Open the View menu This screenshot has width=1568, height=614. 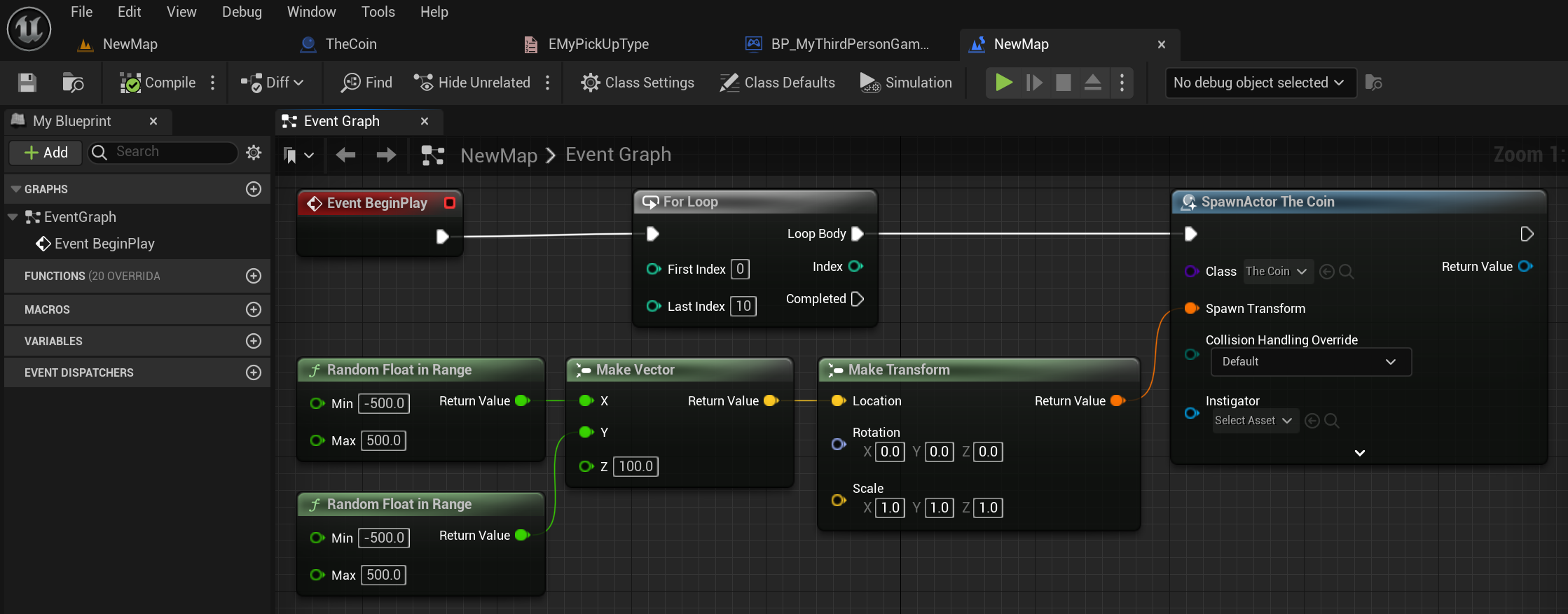(x=181, y=12)
